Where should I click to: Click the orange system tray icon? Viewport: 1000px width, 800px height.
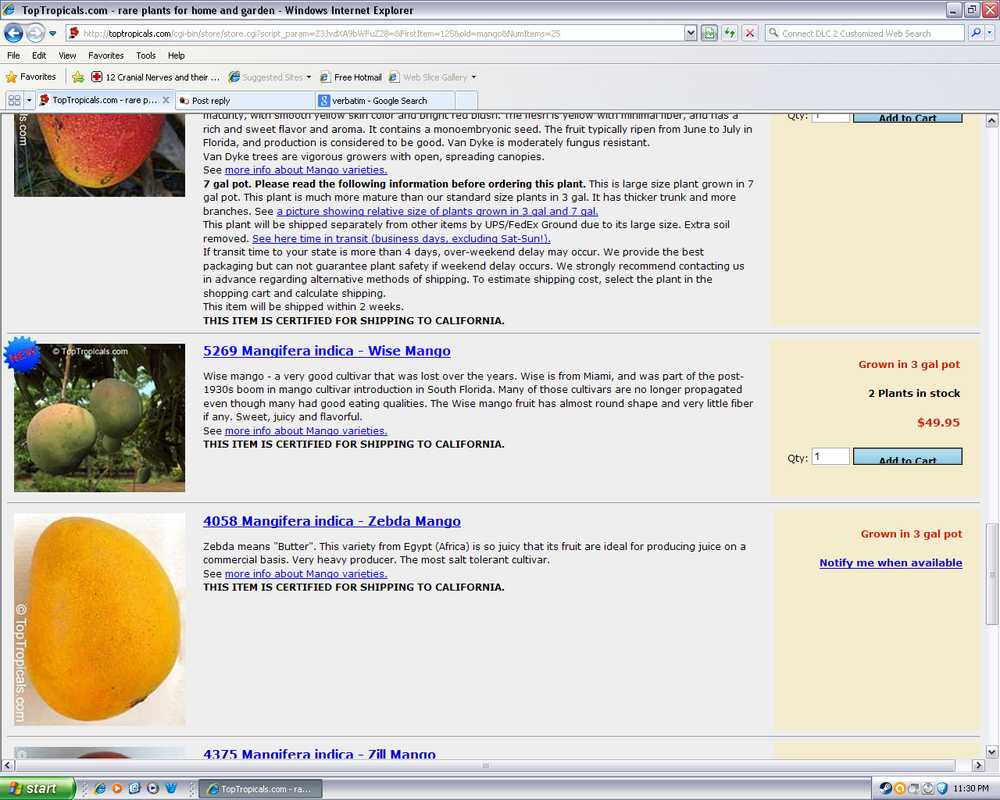[899, 789]
